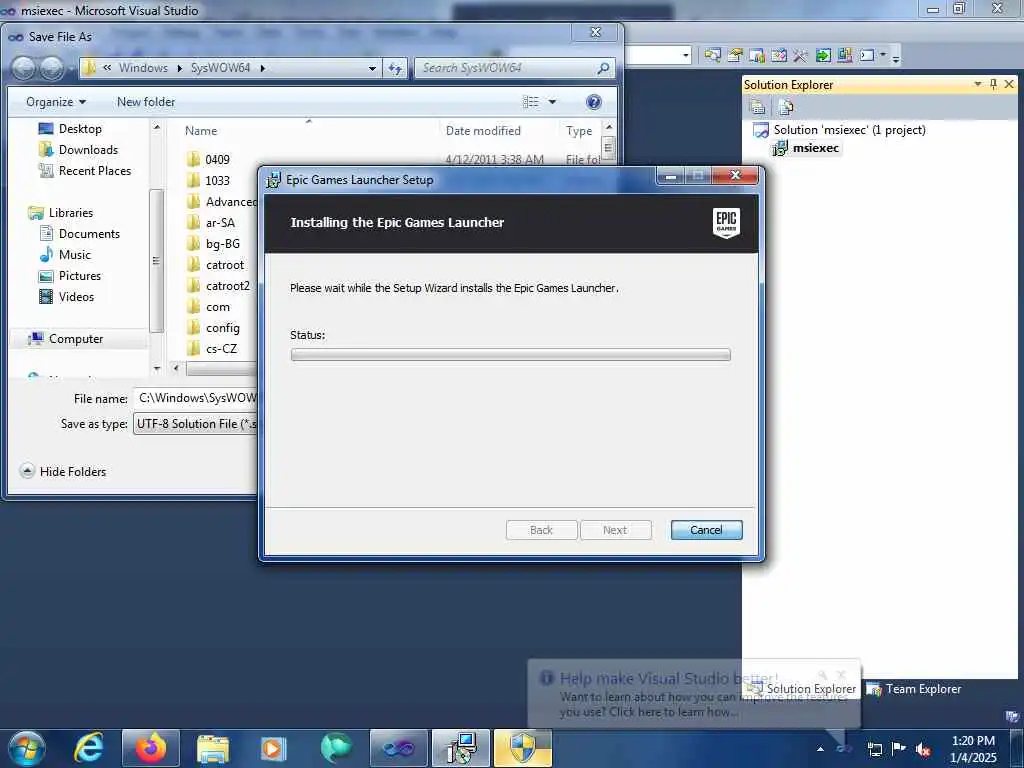Toggle the Solution Explorer auto-hide pin
The height and width of the screenshot is (768, 1024).
tap(993, 84)
